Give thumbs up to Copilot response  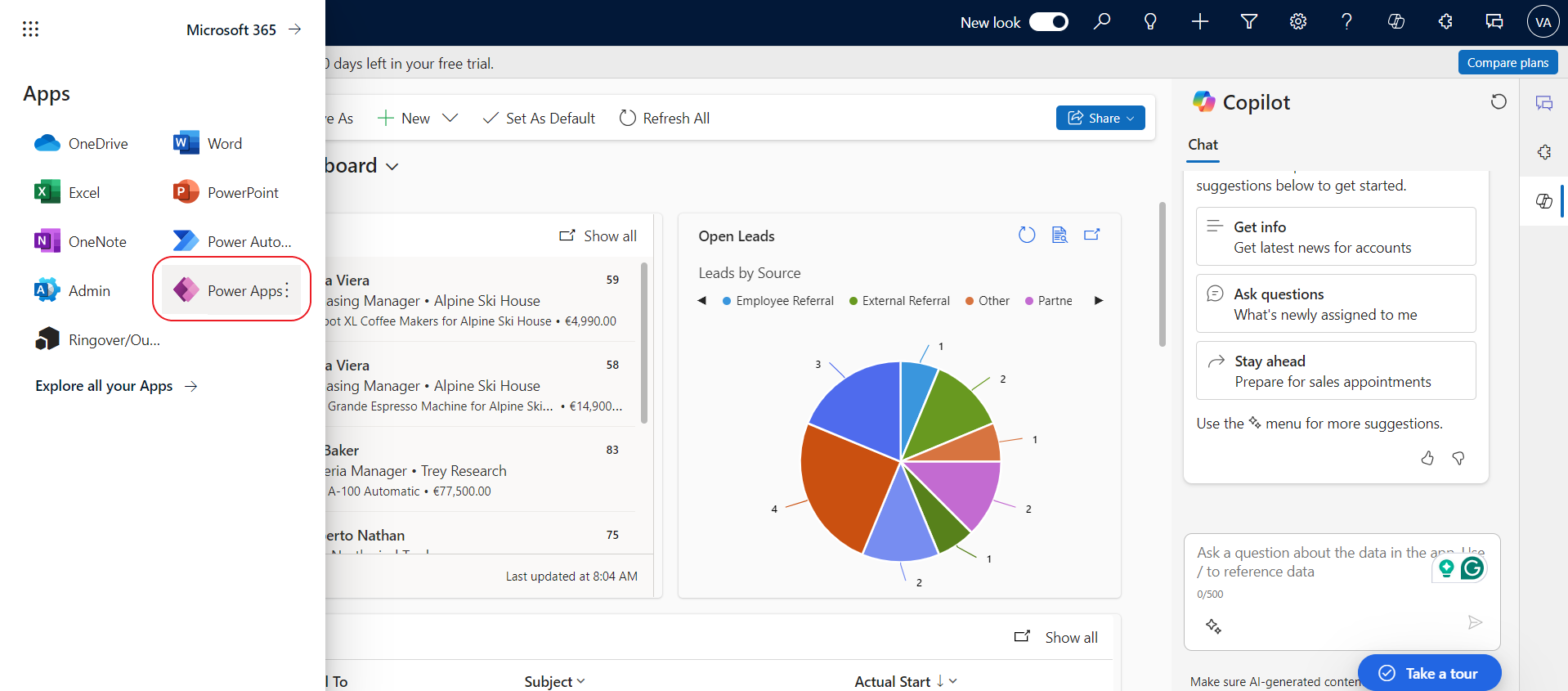point(1427,458)
